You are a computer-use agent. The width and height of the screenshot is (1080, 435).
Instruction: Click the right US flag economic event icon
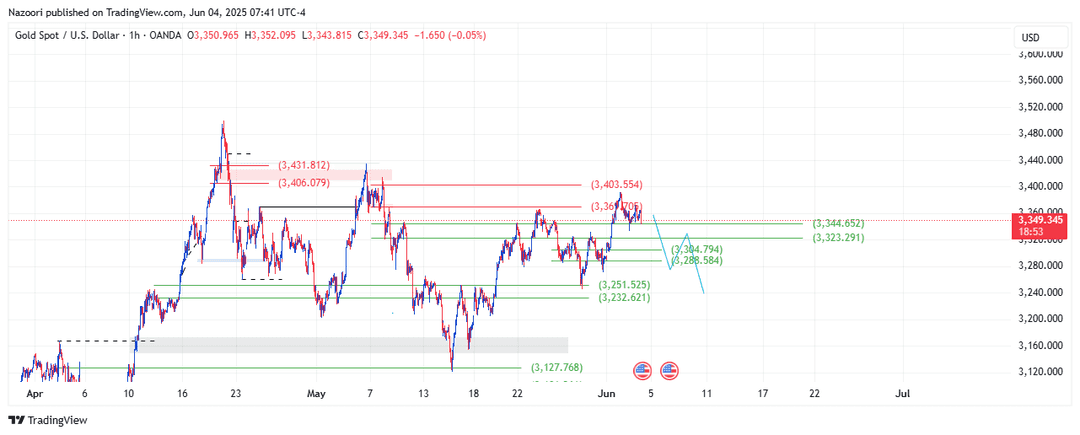[x=669, y=371]
